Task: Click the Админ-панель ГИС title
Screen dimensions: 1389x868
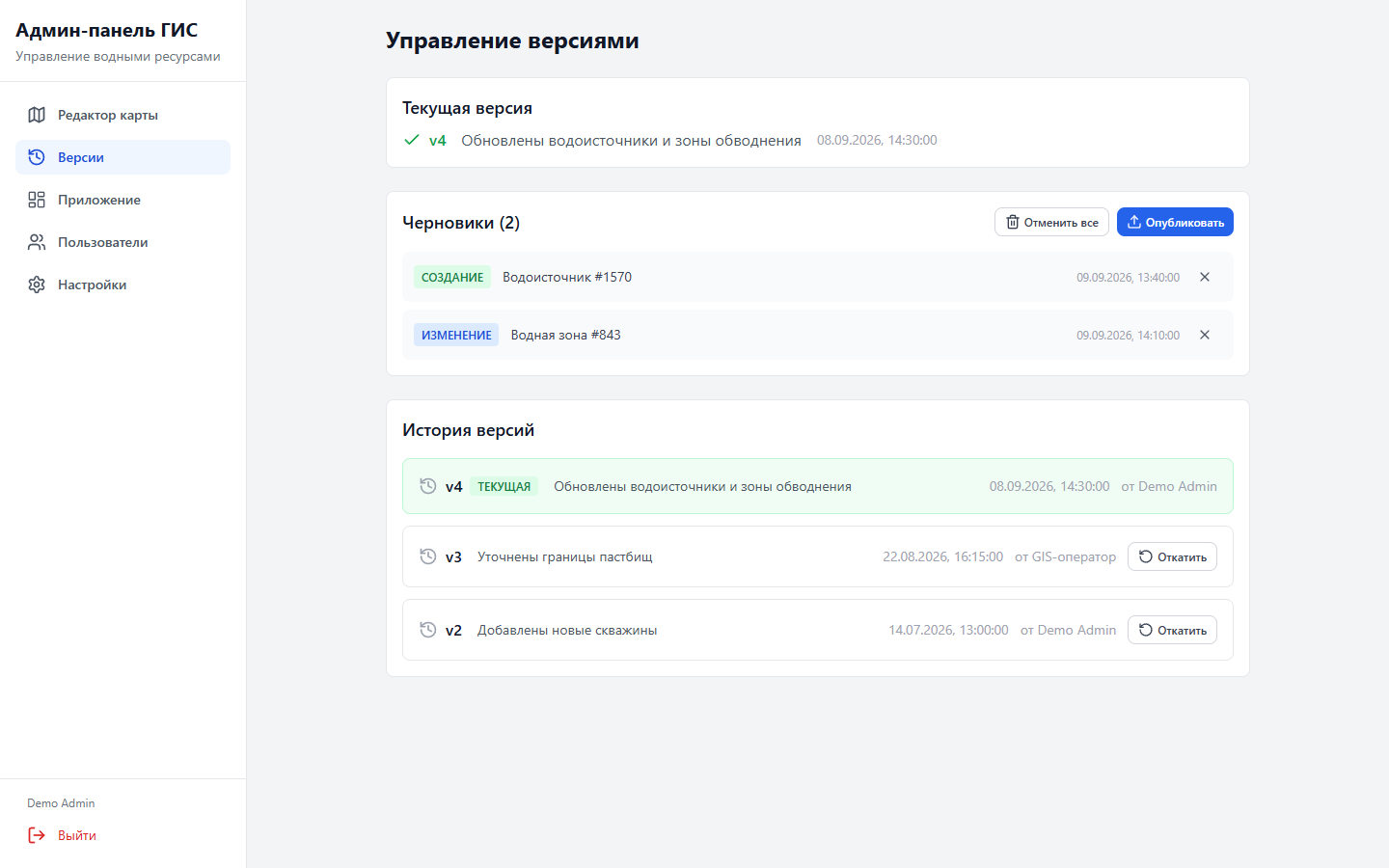Action: pyautogui.click(x=107, y=30)
